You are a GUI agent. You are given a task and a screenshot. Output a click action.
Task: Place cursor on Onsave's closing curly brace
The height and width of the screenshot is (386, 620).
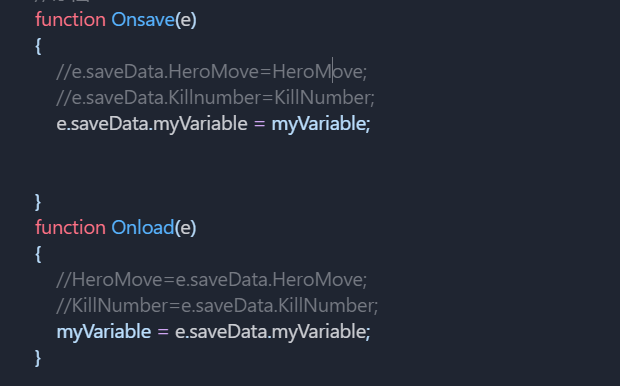[x=38, y=202]
